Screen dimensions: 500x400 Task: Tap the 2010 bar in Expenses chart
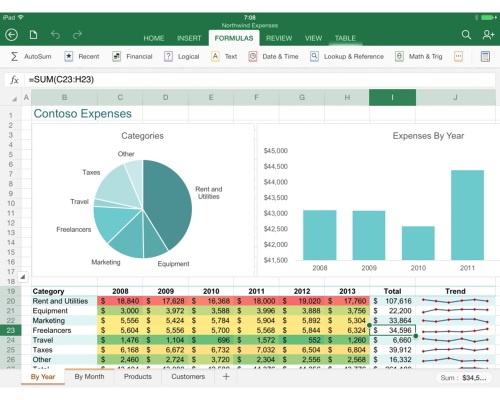418,243
